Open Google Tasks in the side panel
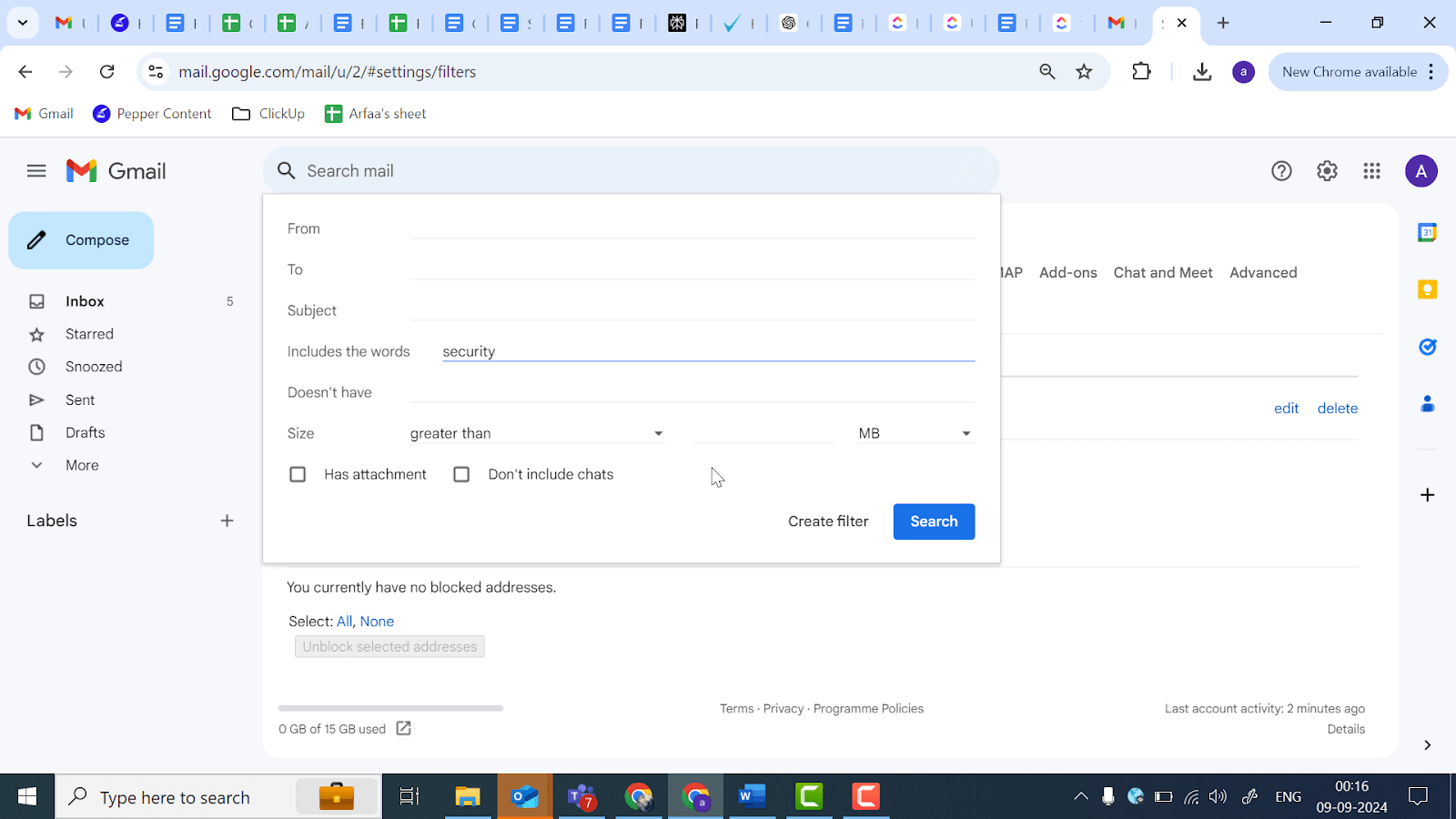 (x=1427, y=347)
